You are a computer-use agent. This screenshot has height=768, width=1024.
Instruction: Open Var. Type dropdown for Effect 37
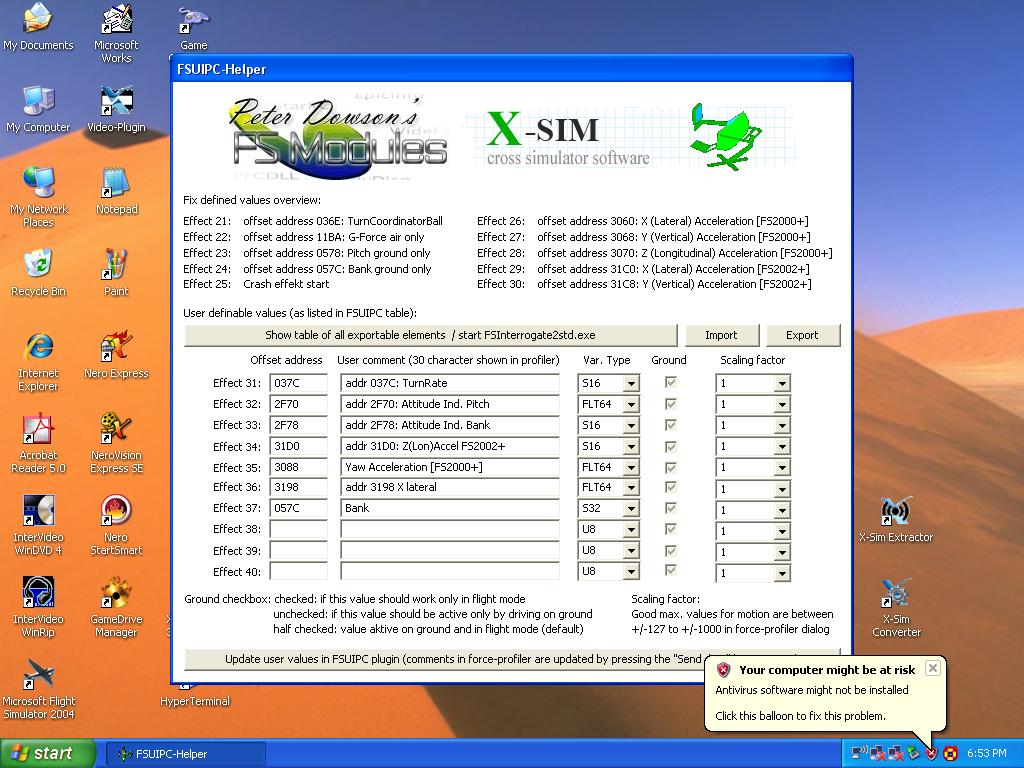pyautogui.click(x=631, y=509)
